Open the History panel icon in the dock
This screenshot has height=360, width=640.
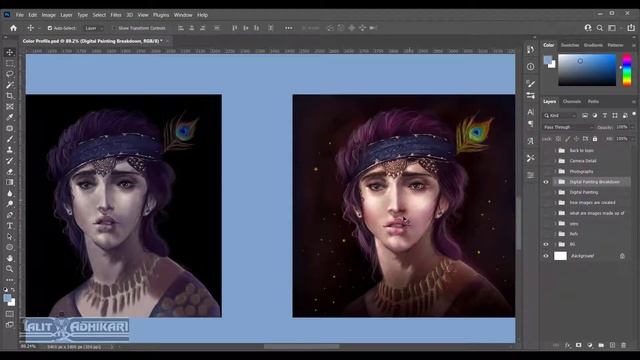530,49
